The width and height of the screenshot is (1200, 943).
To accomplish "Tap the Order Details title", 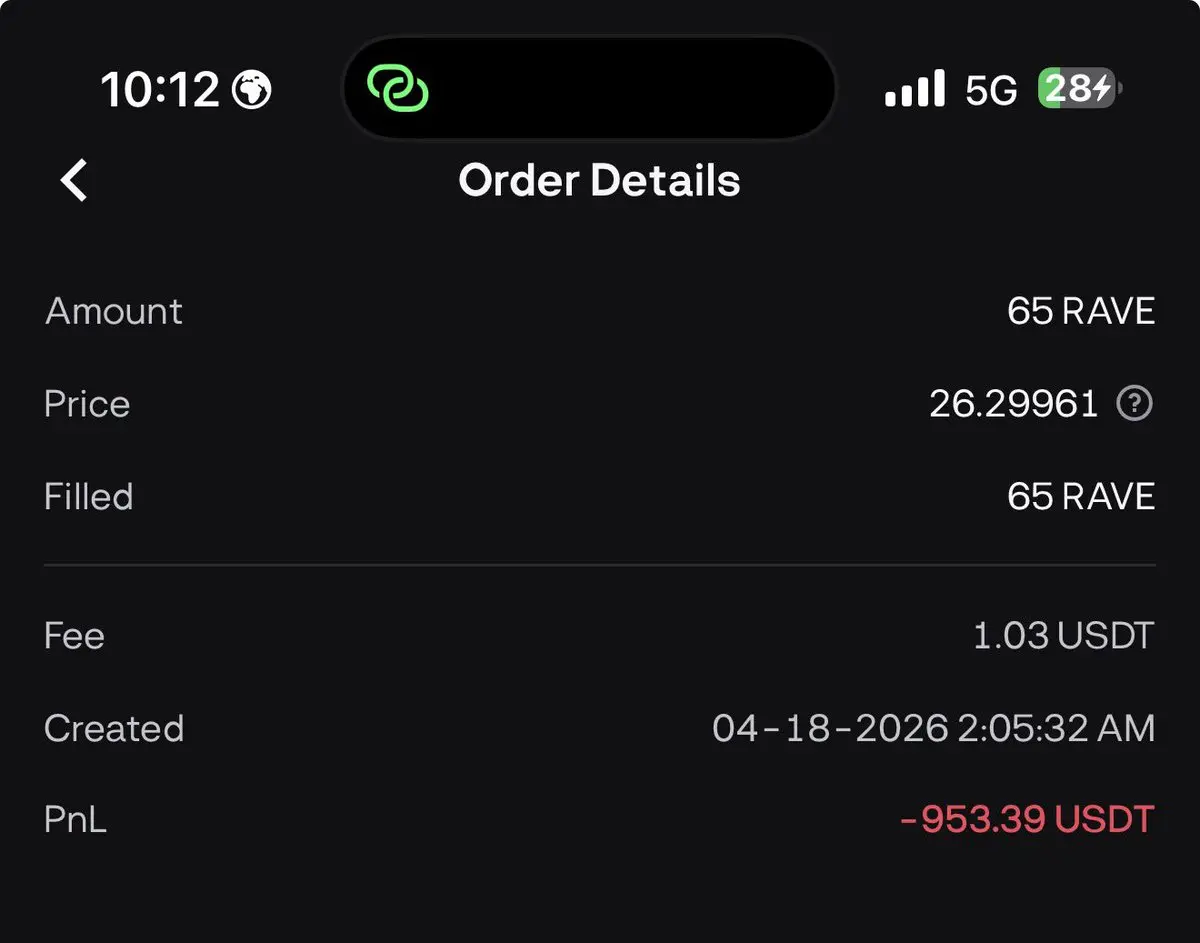I will pos(599,181).
